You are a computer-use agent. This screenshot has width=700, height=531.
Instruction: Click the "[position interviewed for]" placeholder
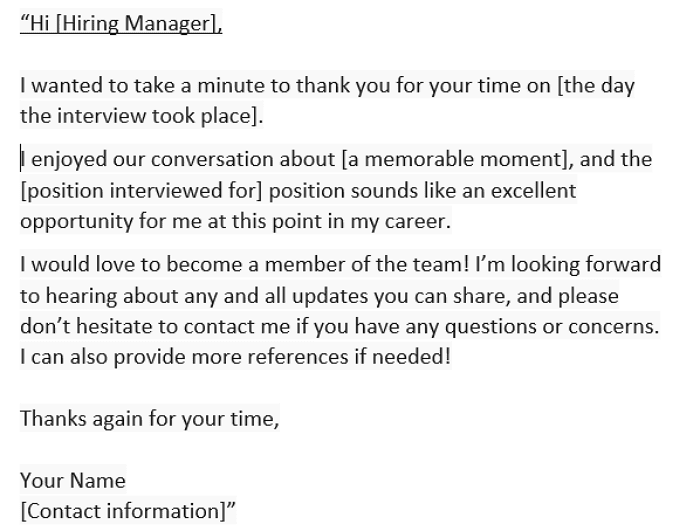tap(142, 191)
